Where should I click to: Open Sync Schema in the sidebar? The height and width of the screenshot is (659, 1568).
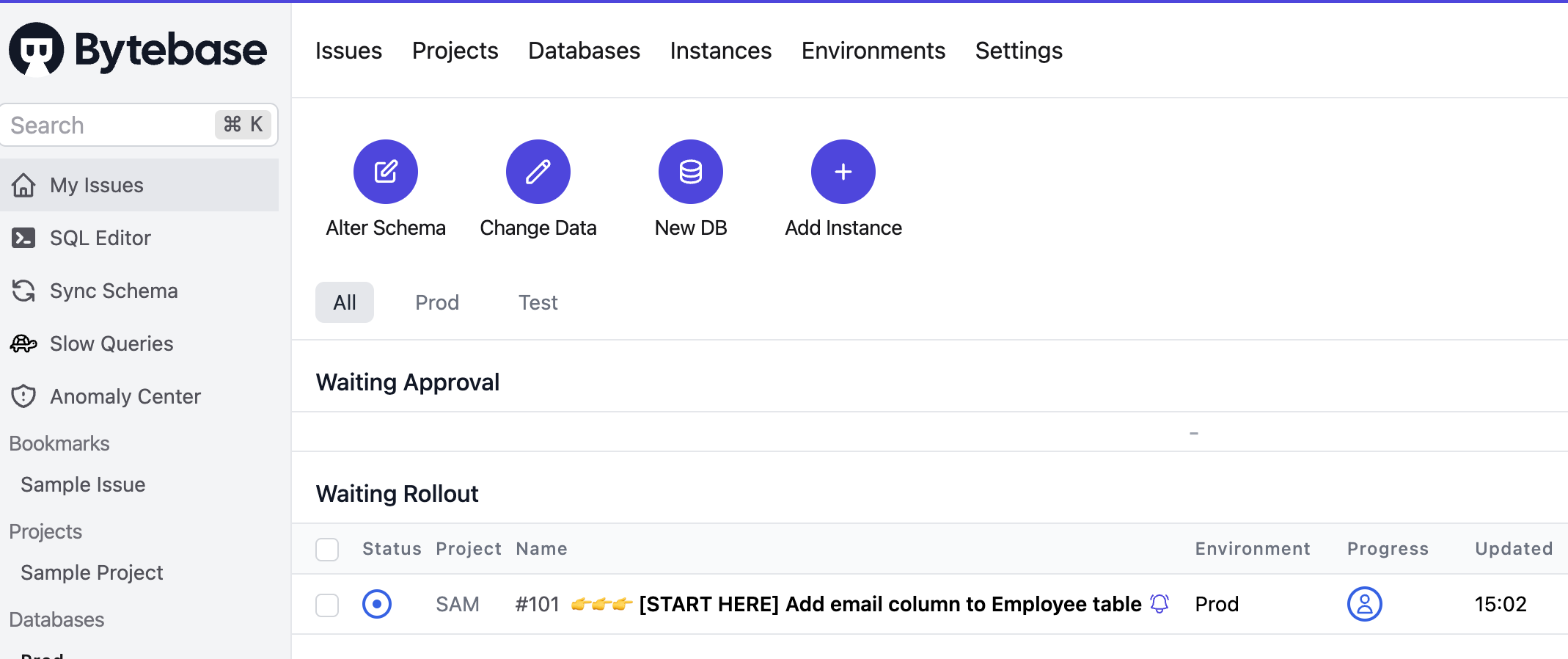(113, 291)
